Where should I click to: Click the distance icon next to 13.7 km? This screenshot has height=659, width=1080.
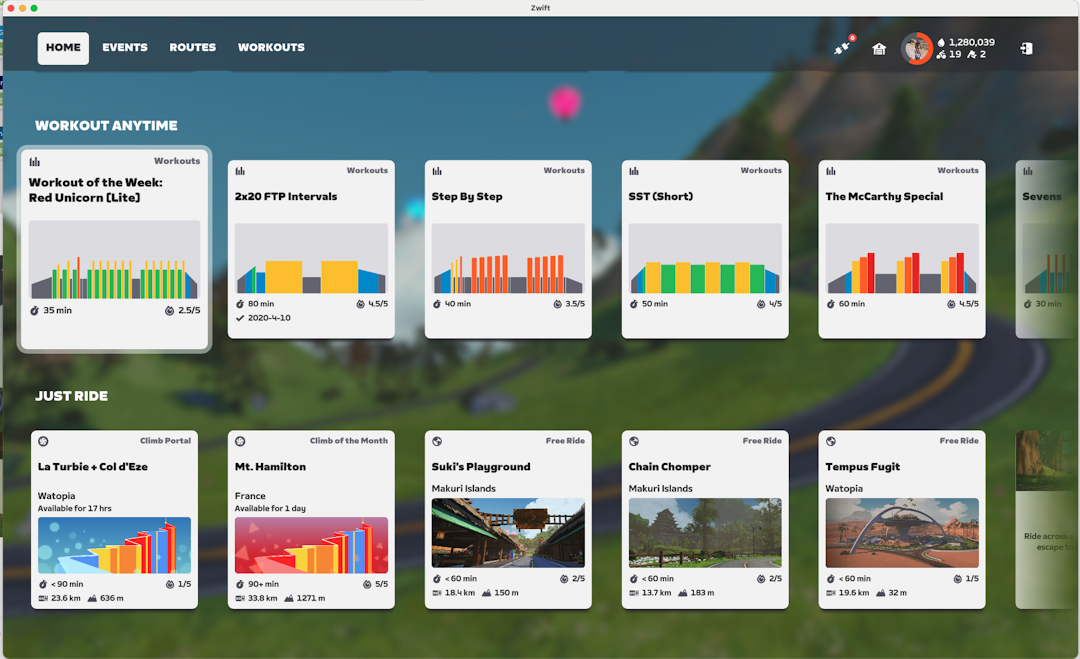[634, 593]
